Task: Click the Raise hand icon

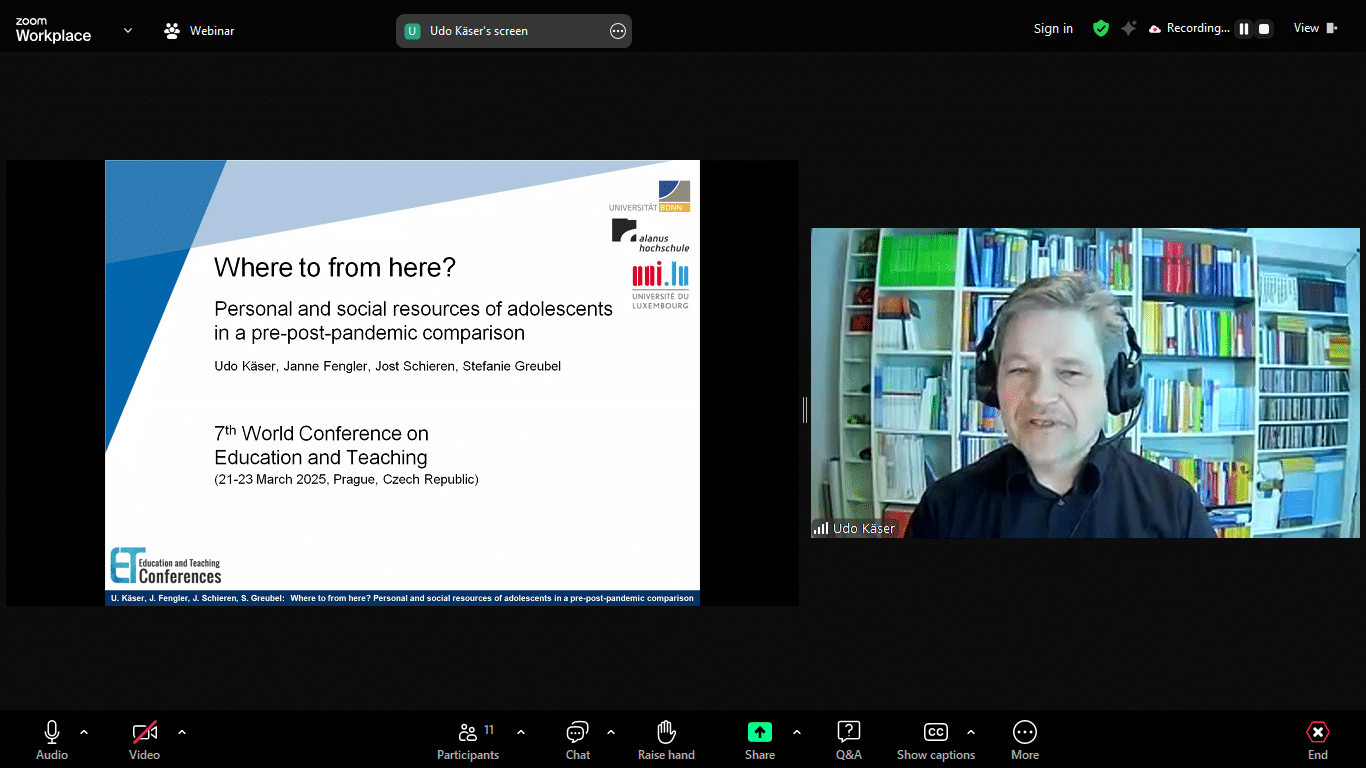Action: pyautogui.click(x=666, y=740)
